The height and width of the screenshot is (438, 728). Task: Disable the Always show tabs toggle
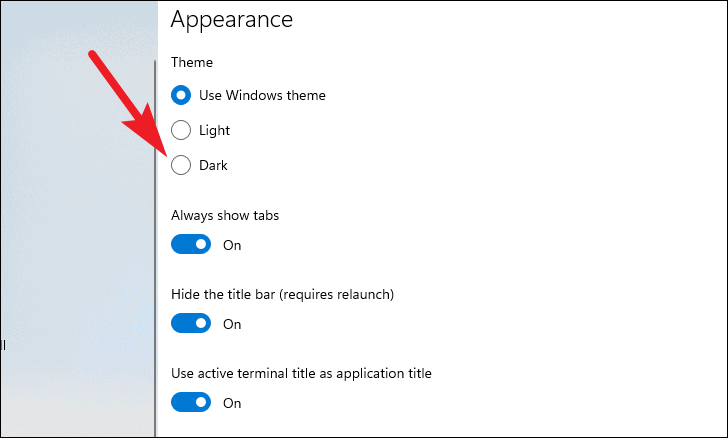point(191,244)
